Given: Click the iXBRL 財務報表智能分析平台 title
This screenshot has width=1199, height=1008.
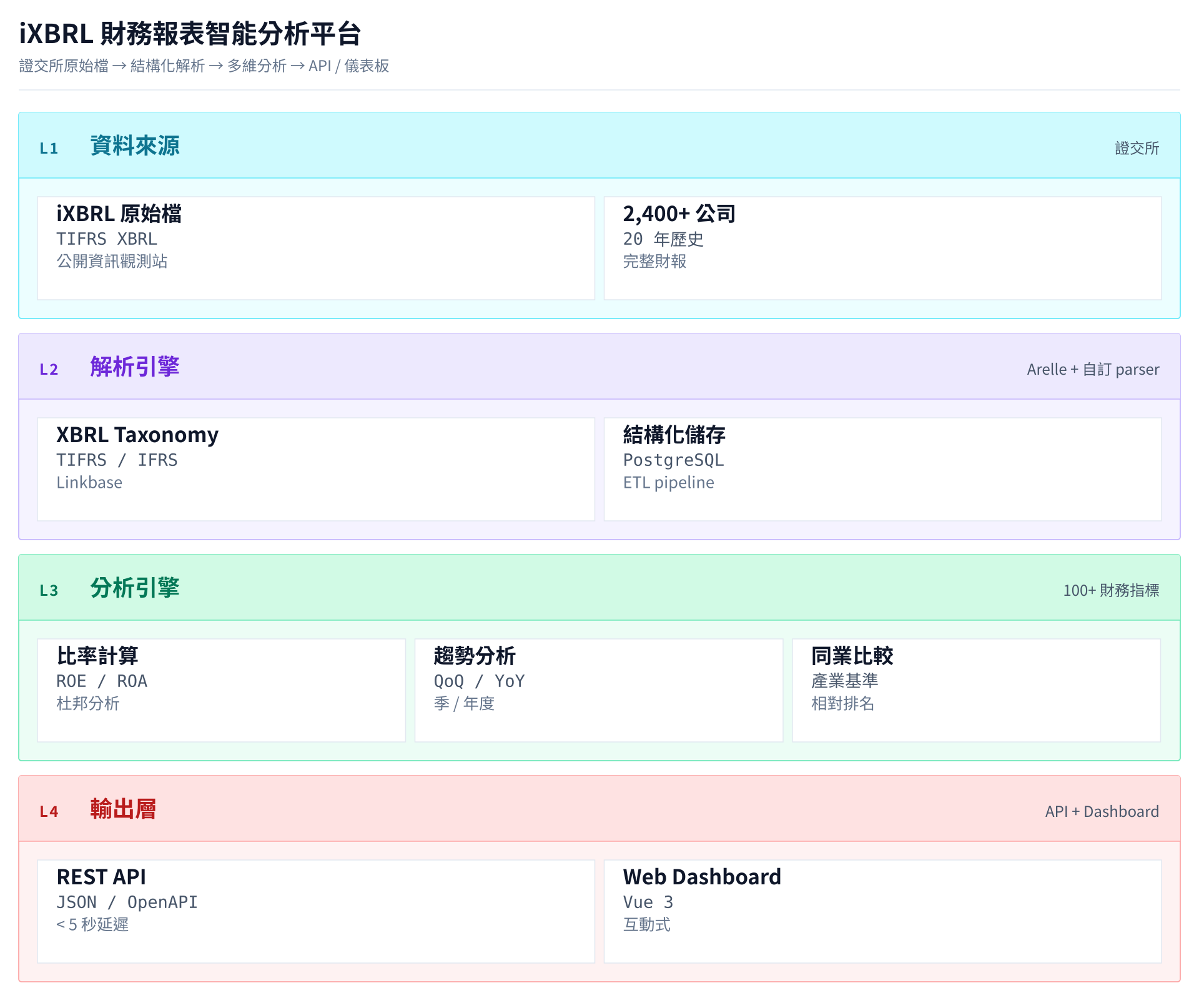Looking at the screenshot, I should [190, 34].
